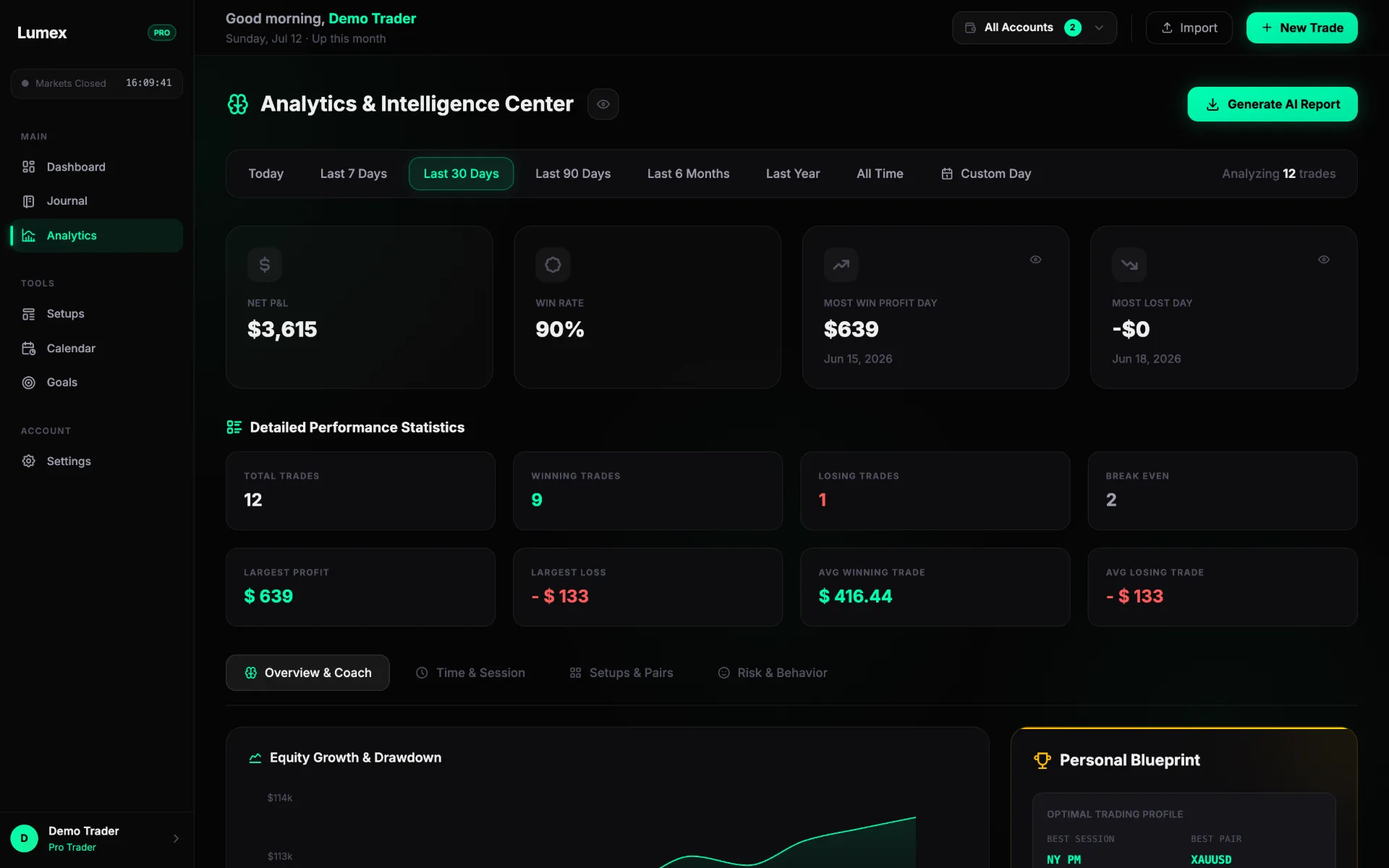The width and height of the screenshot is (1389, 868).
Task: Open Dashboard from the sidebar
Action: tap(96, 167)
